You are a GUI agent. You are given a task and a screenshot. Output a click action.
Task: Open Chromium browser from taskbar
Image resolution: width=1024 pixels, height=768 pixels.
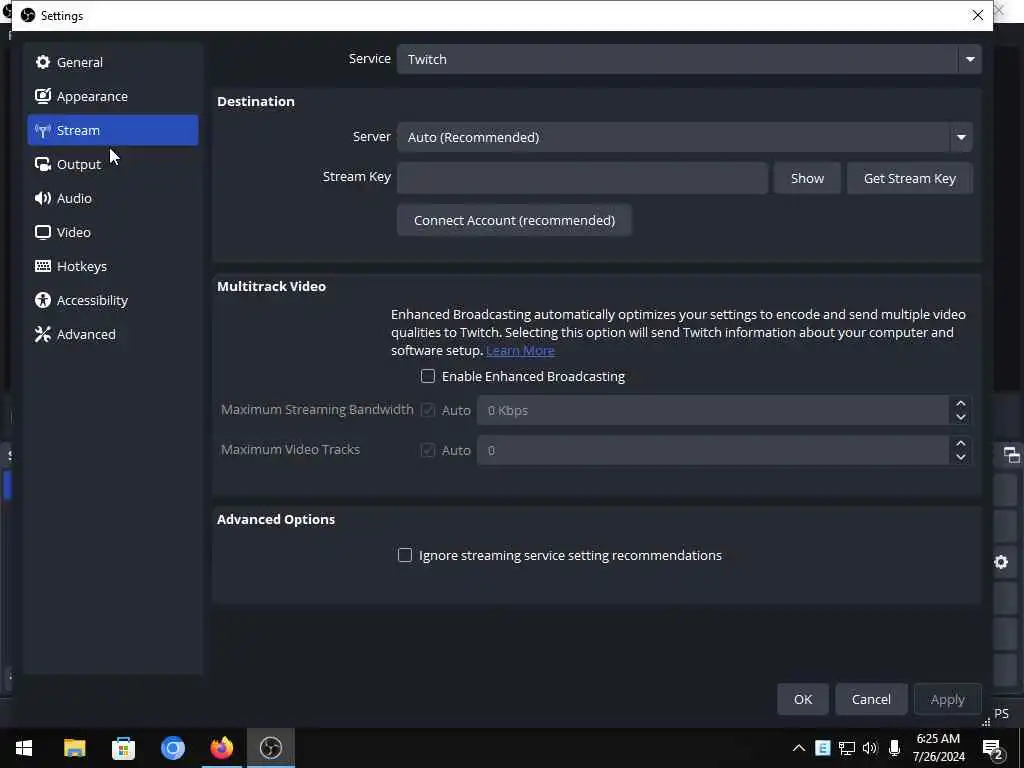[x=173, y=748]
